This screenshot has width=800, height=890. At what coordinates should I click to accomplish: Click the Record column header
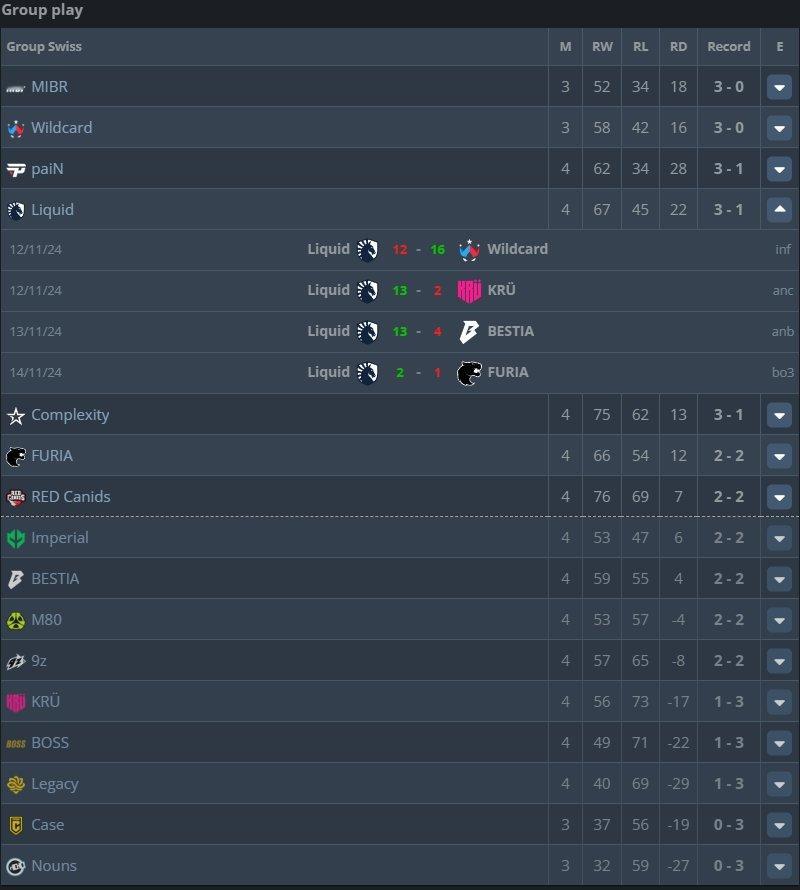(x=728, y=47)
